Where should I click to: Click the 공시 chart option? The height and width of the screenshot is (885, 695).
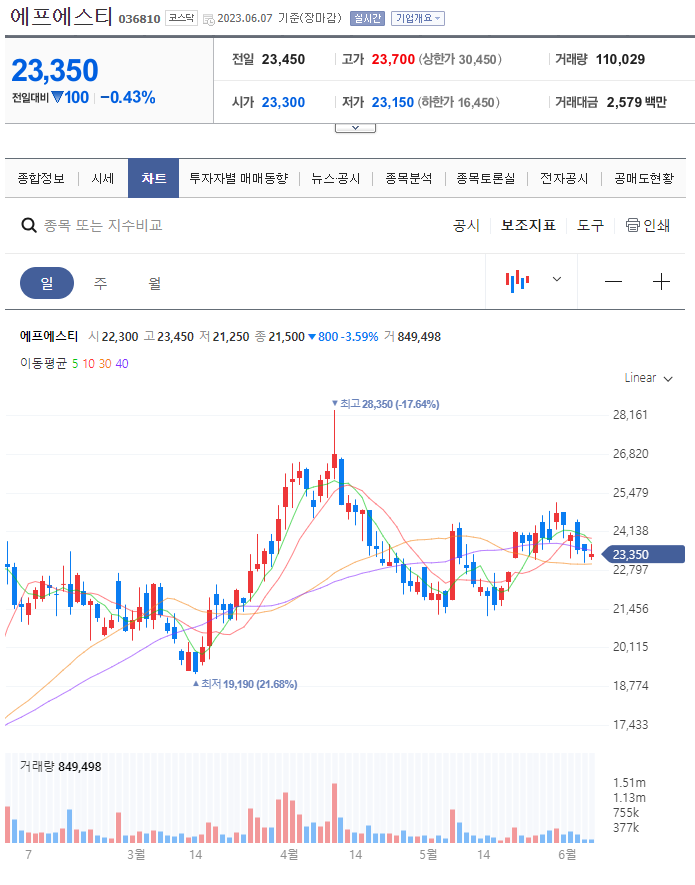[x=466, y=226]
